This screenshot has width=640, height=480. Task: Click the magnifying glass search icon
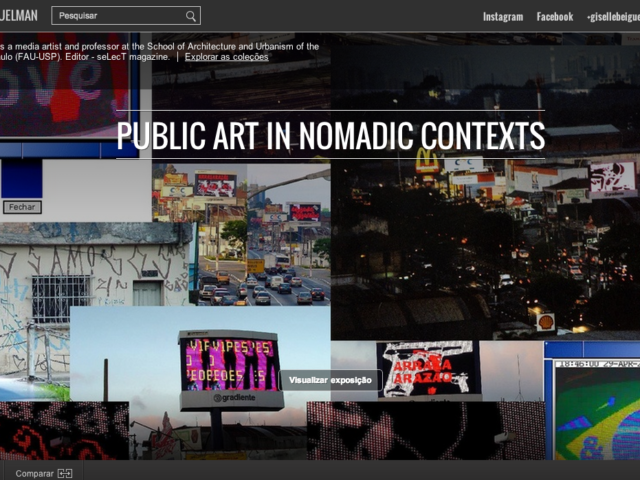[x=191, y=16]
